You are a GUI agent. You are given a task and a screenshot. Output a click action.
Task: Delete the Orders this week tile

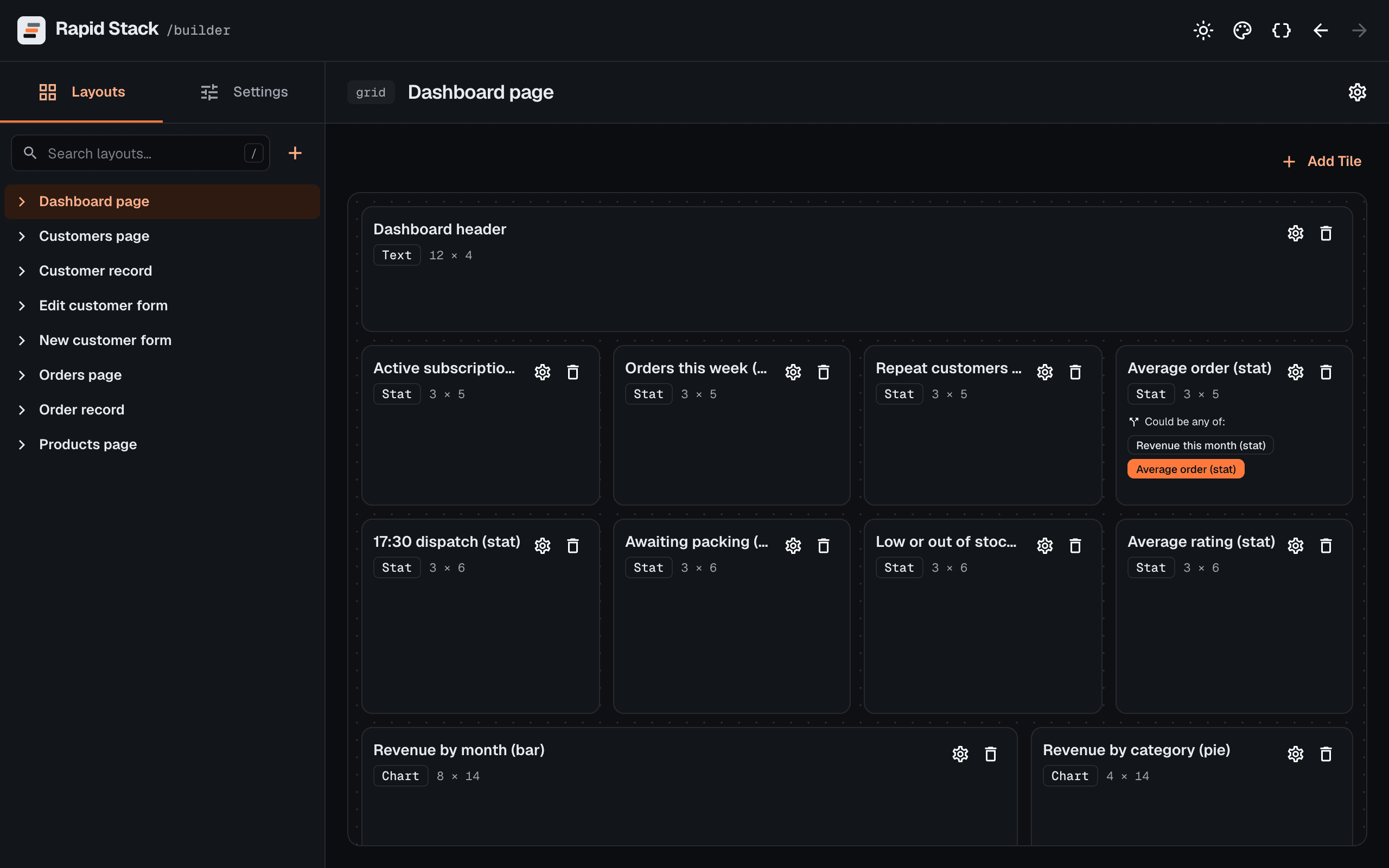824,372
